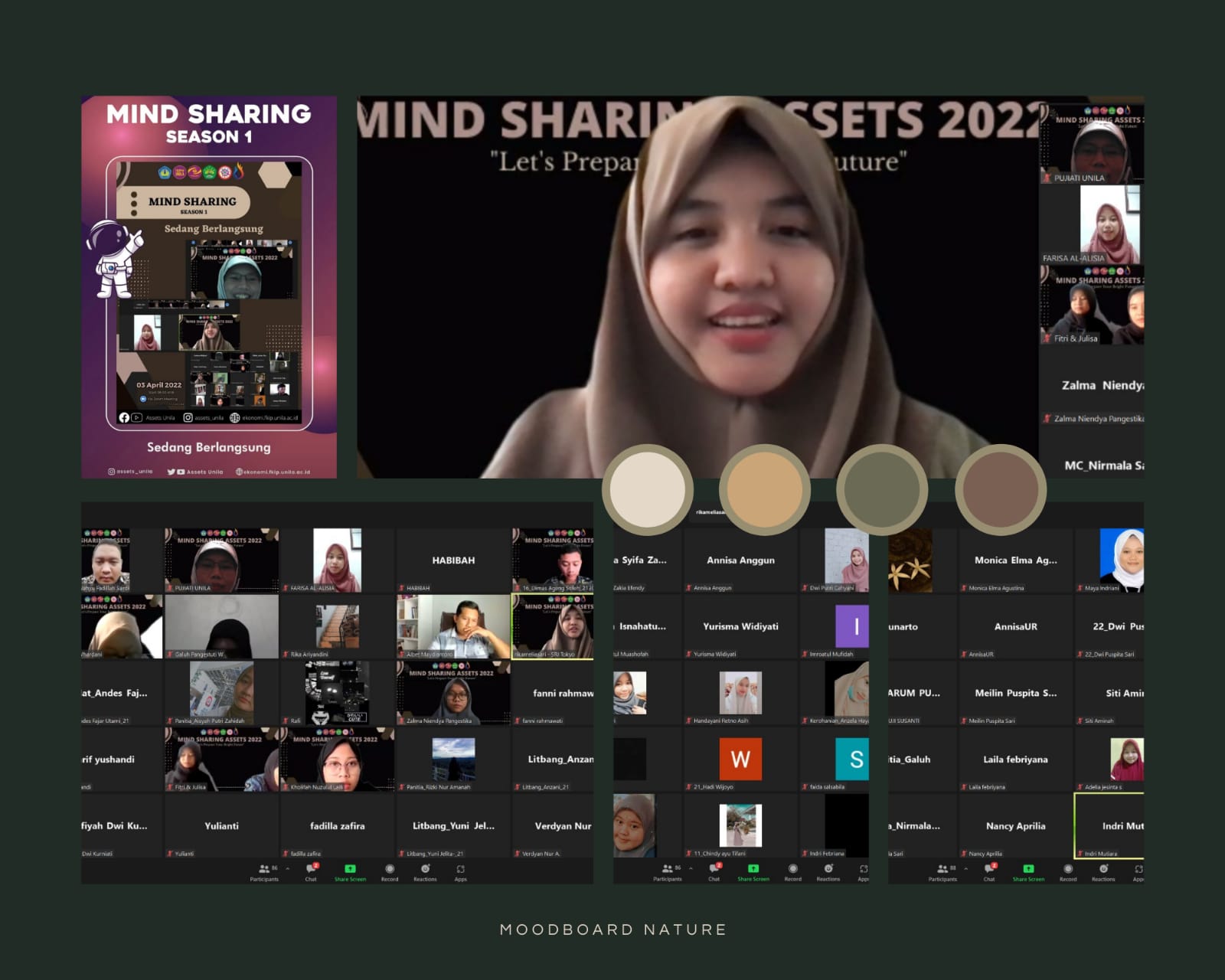Select the fadilla zafira participant tile

[x=337, y=825]
